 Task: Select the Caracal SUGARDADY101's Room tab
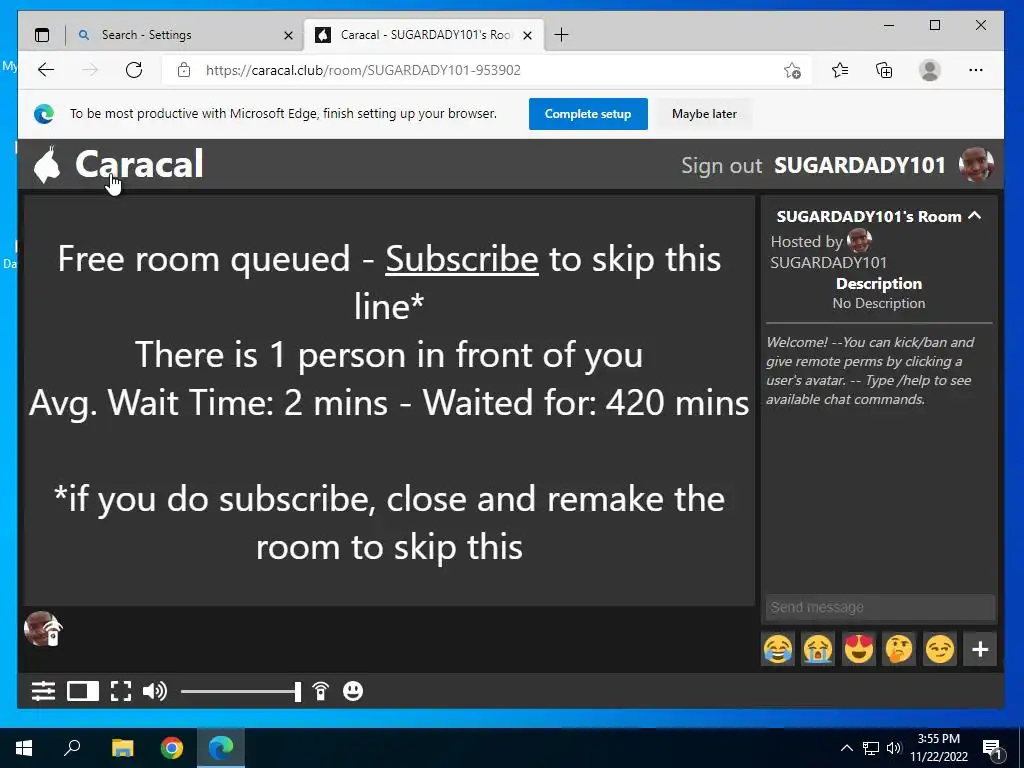[x=423, y=35]
